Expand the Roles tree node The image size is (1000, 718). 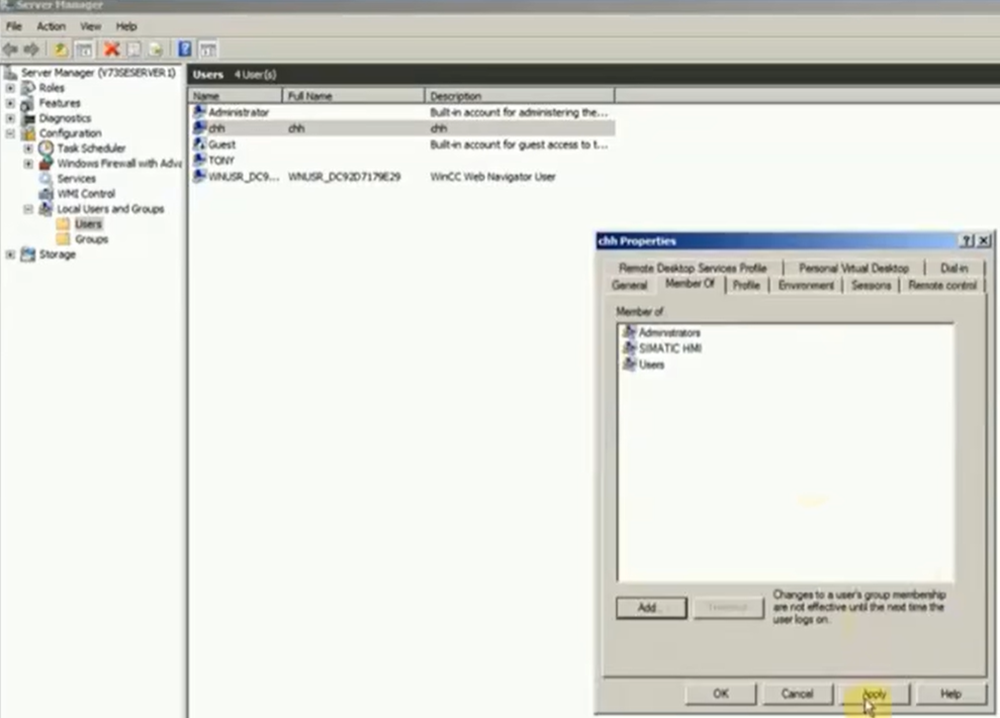[x=10, y=88]
